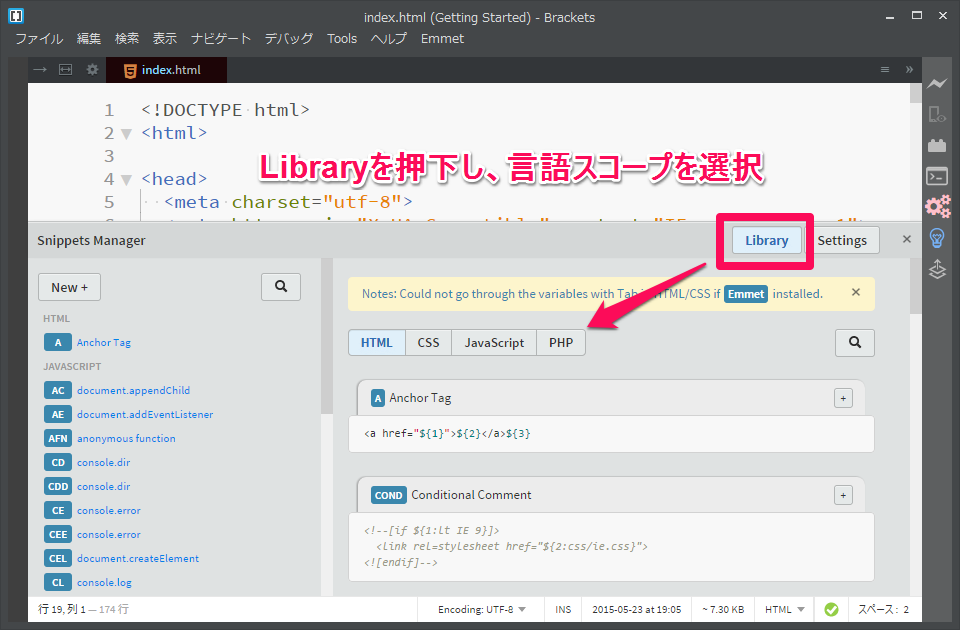Image resolution: width=960 pixels, height=630 pixels.
Task: Open the 表示 menu
Action: 165,39
